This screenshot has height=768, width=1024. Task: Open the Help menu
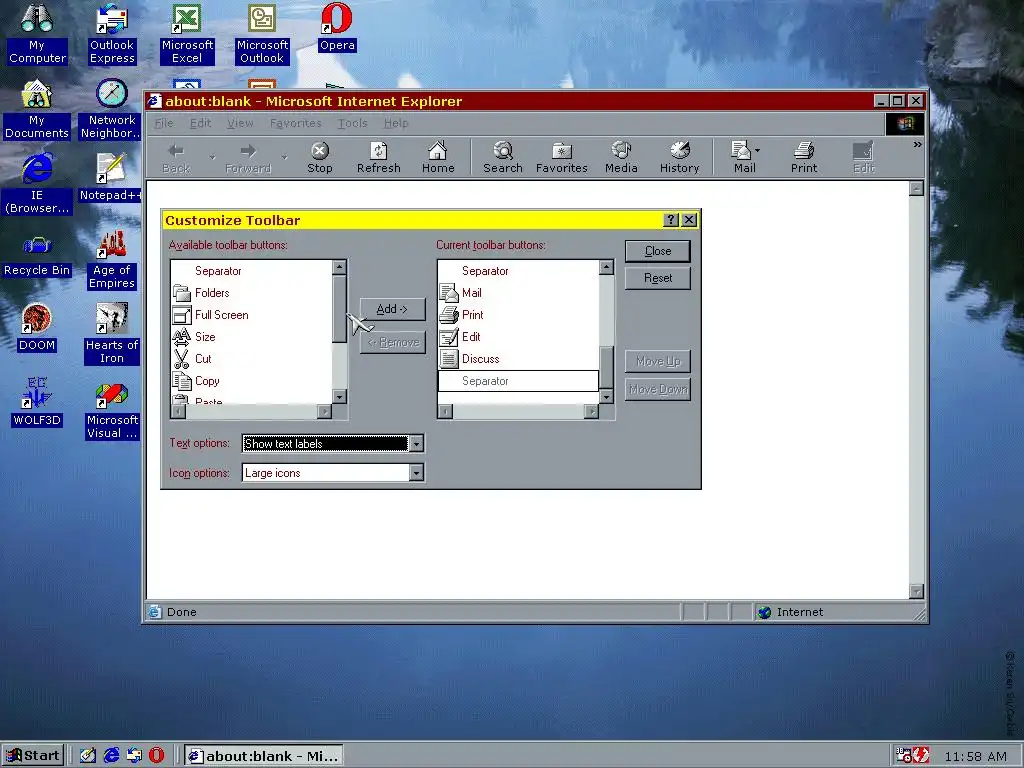click(x=396, y=123)
